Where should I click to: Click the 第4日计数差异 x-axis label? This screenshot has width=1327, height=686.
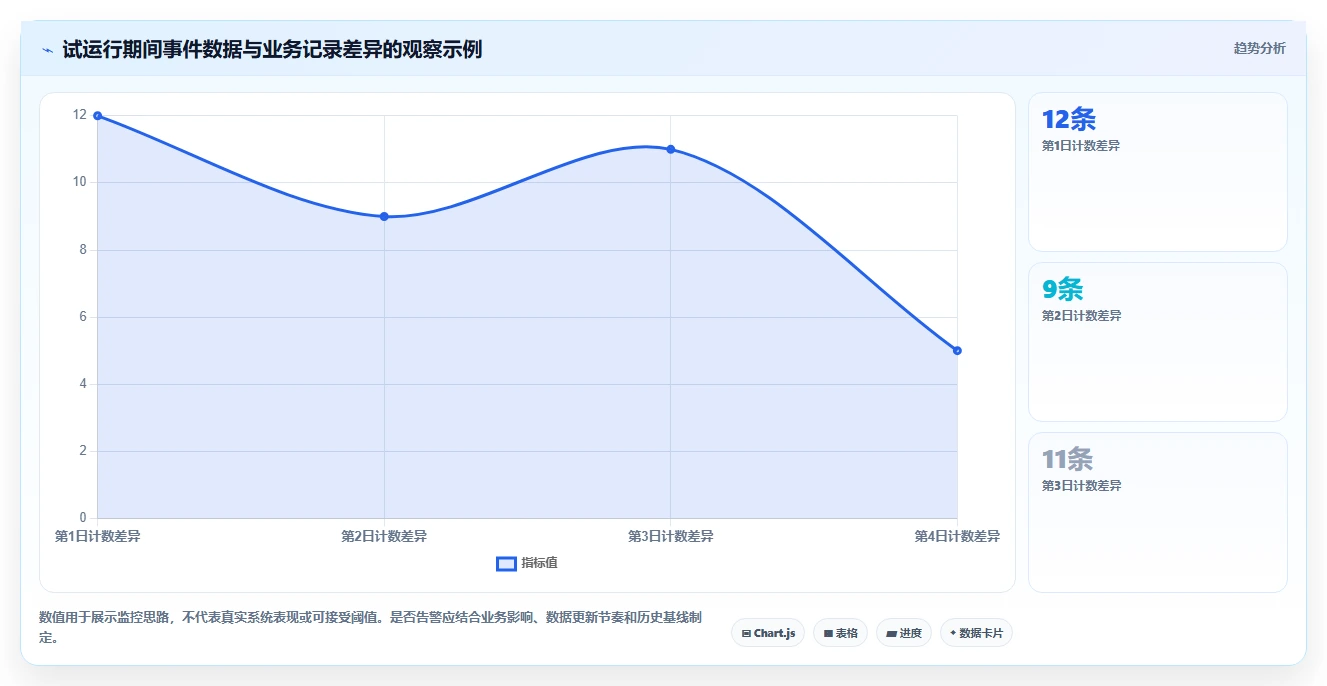(x=957, y=536)
